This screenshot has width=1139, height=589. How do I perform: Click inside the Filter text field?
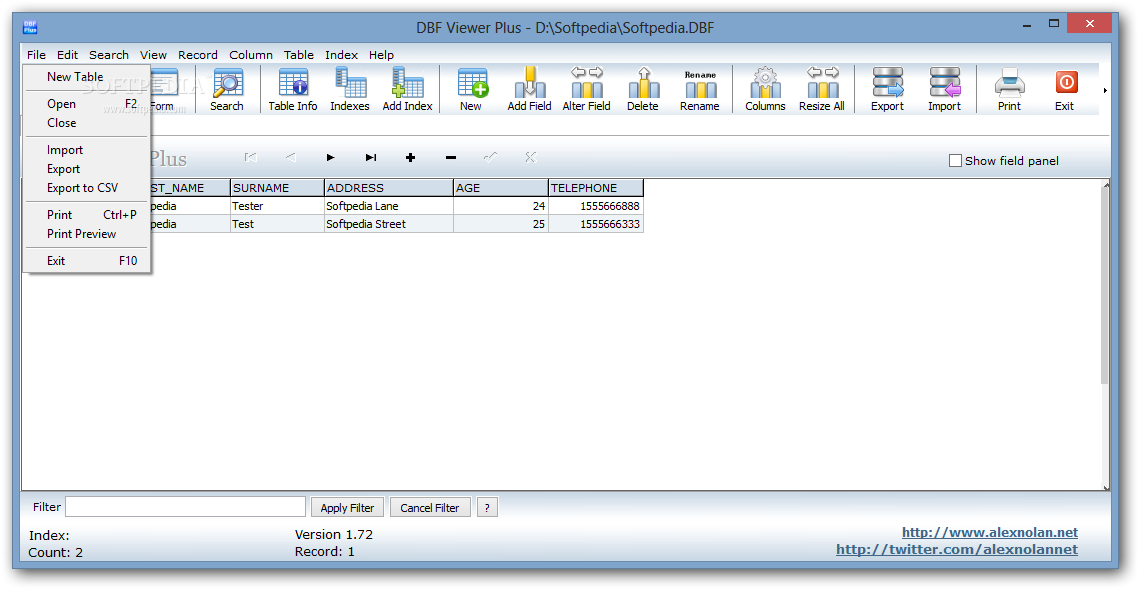pos(185,507)
